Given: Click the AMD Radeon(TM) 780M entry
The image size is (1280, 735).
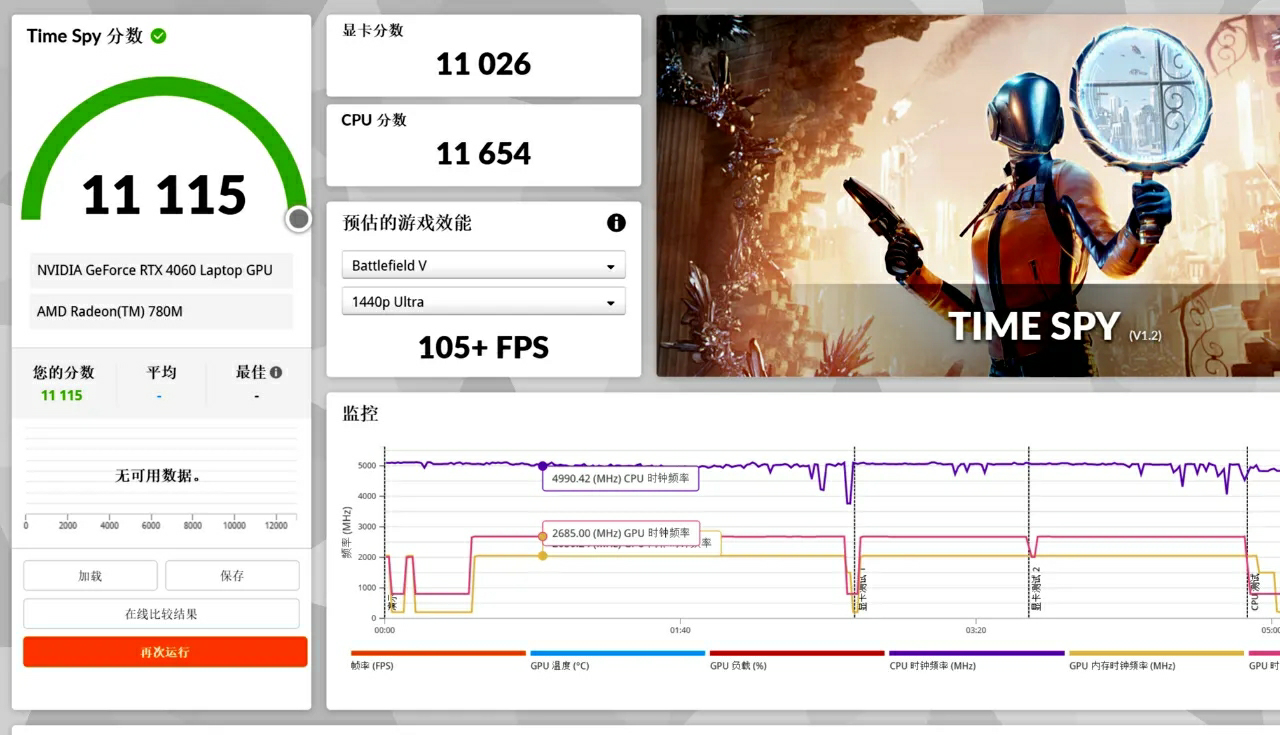Looking at the screenshot, I should point(161,311).
